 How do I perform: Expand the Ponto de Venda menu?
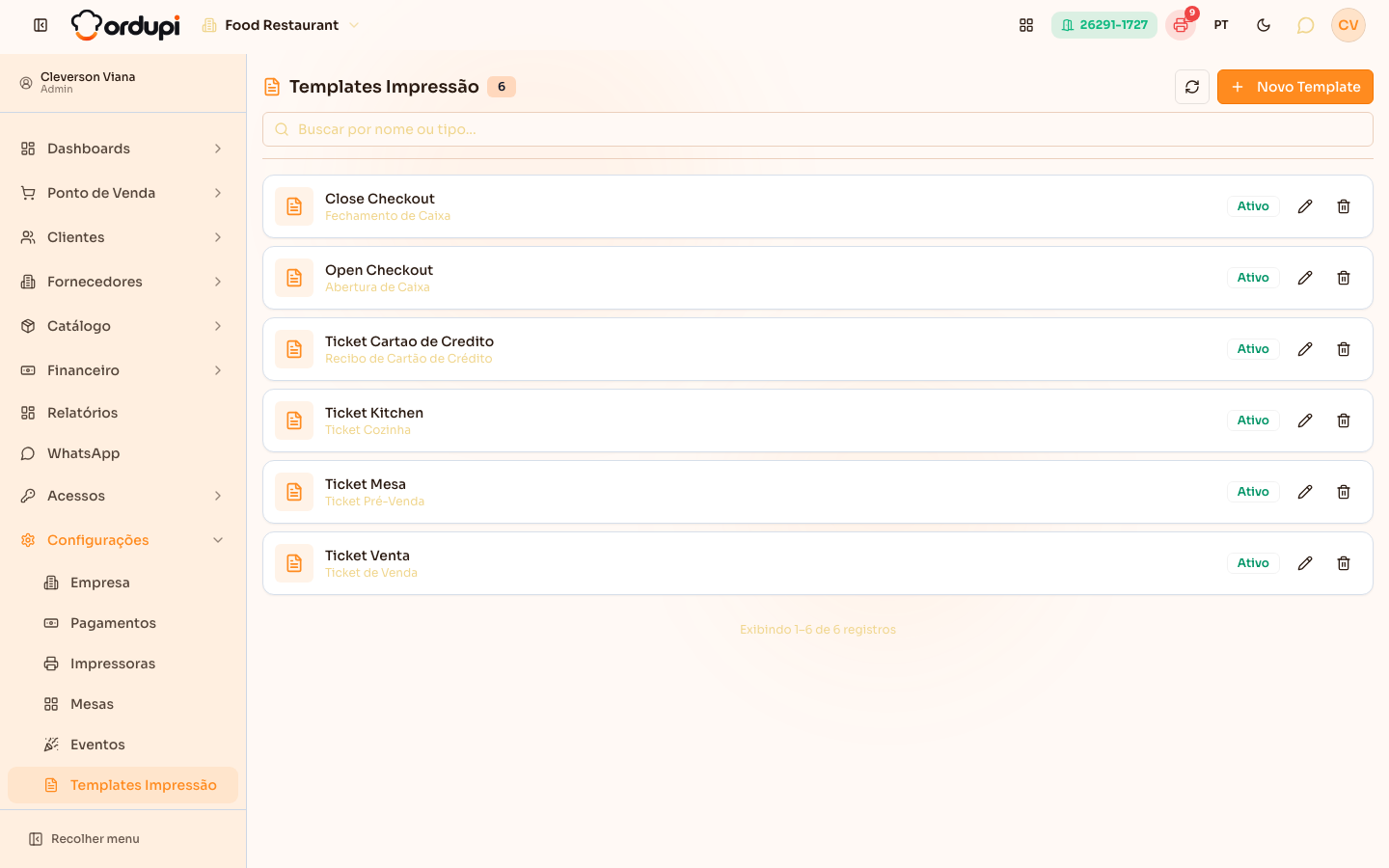click(123, 193)
